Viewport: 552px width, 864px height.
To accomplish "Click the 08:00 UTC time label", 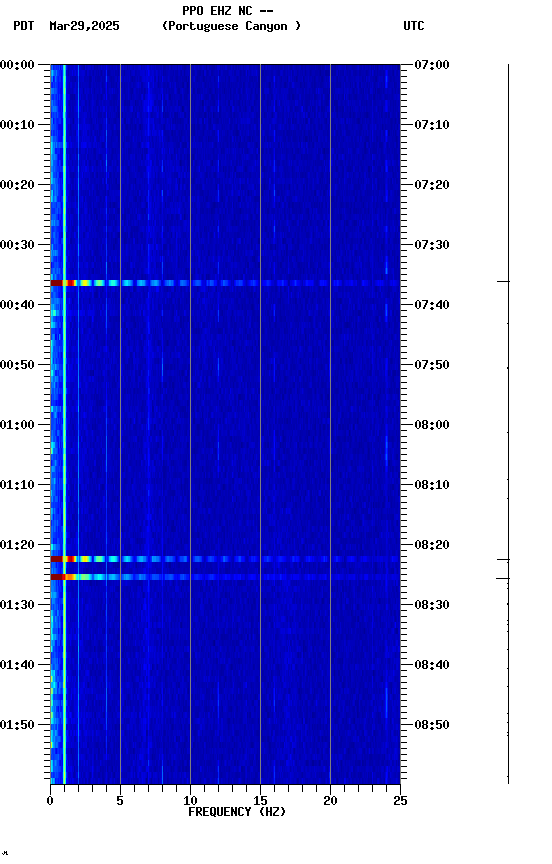I will 432,425.
